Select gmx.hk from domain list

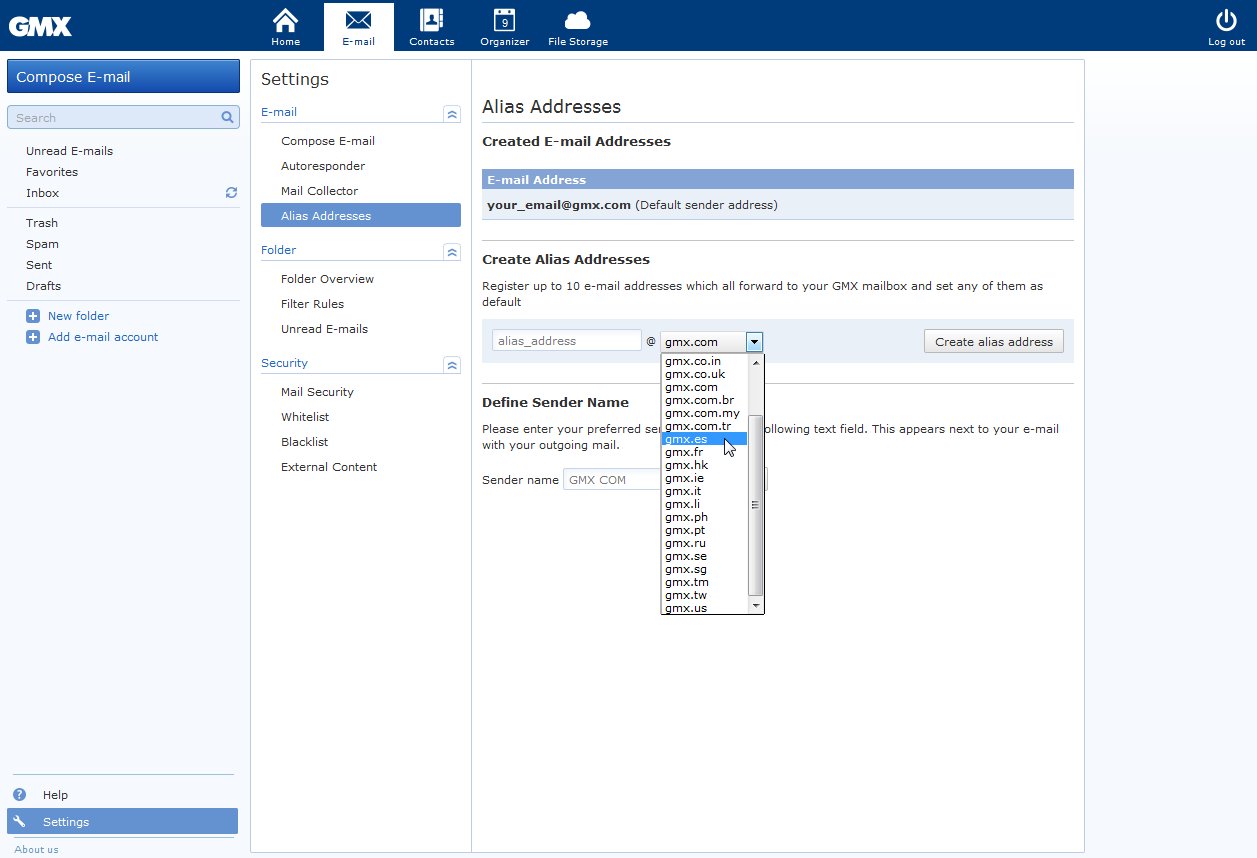704,465
